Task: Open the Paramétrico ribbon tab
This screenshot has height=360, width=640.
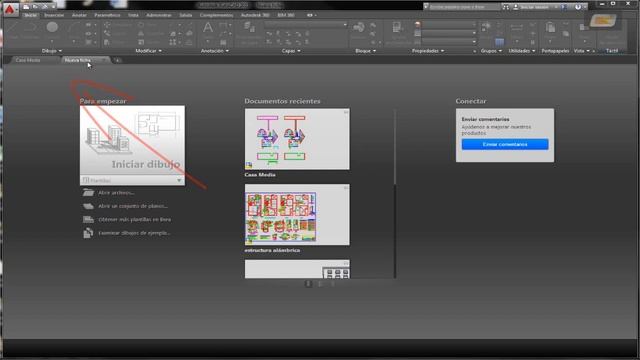Action: [x=107, y=15]
